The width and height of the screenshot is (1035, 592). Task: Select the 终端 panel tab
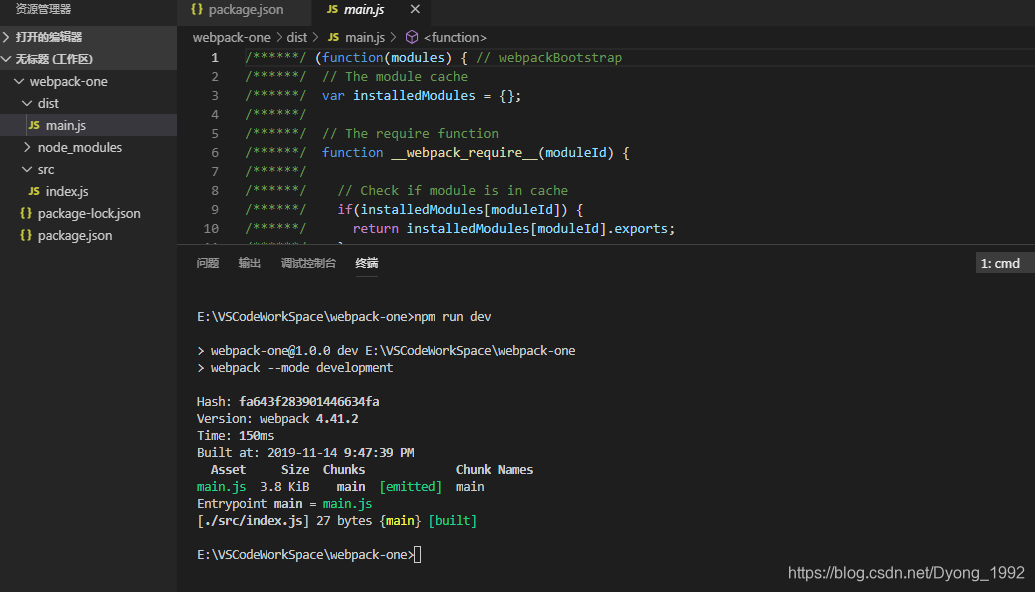367,263
